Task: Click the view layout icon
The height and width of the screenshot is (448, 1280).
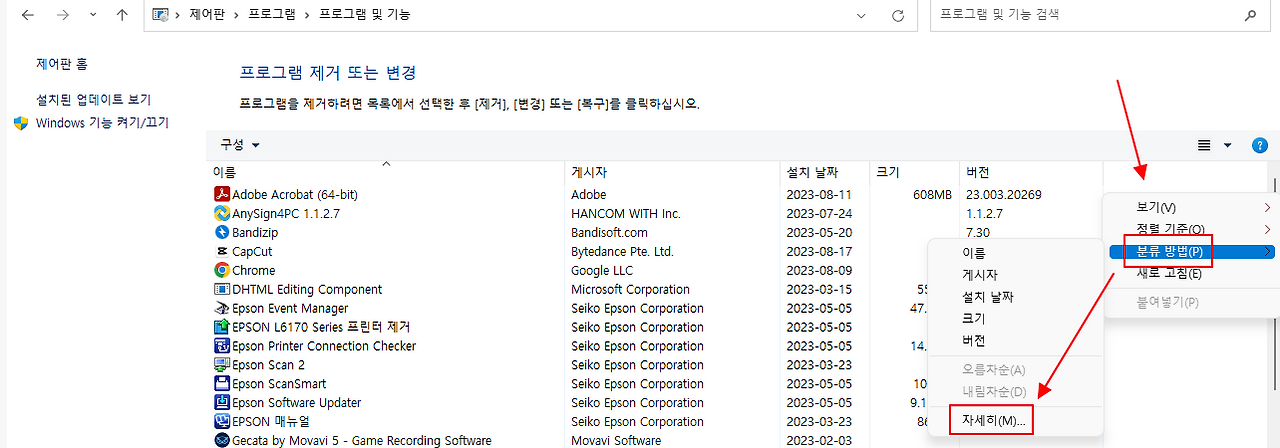Action: pyautogui.click(x=1204, y=146)
